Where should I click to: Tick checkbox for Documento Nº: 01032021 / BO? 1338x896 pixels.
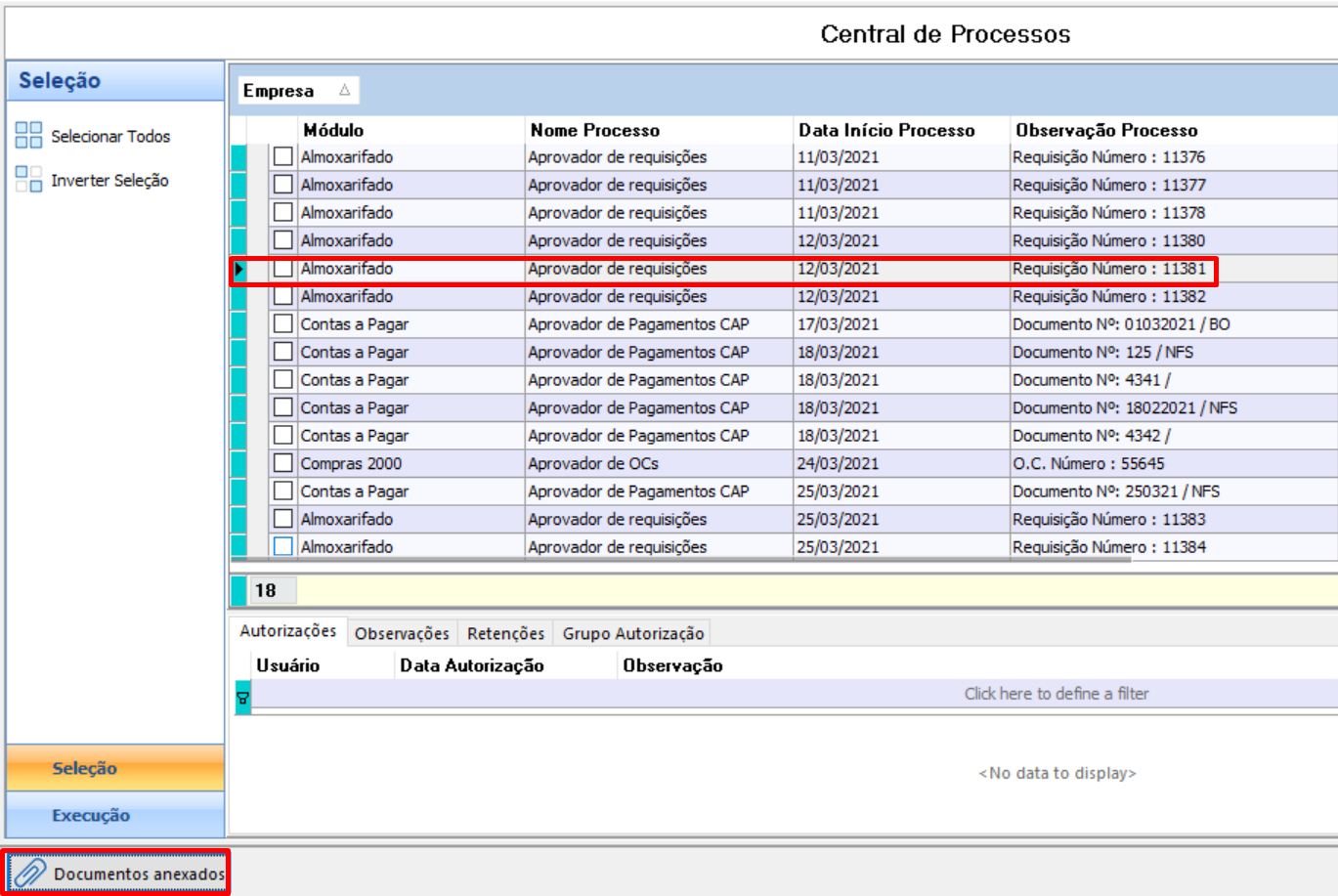[283, 323]
